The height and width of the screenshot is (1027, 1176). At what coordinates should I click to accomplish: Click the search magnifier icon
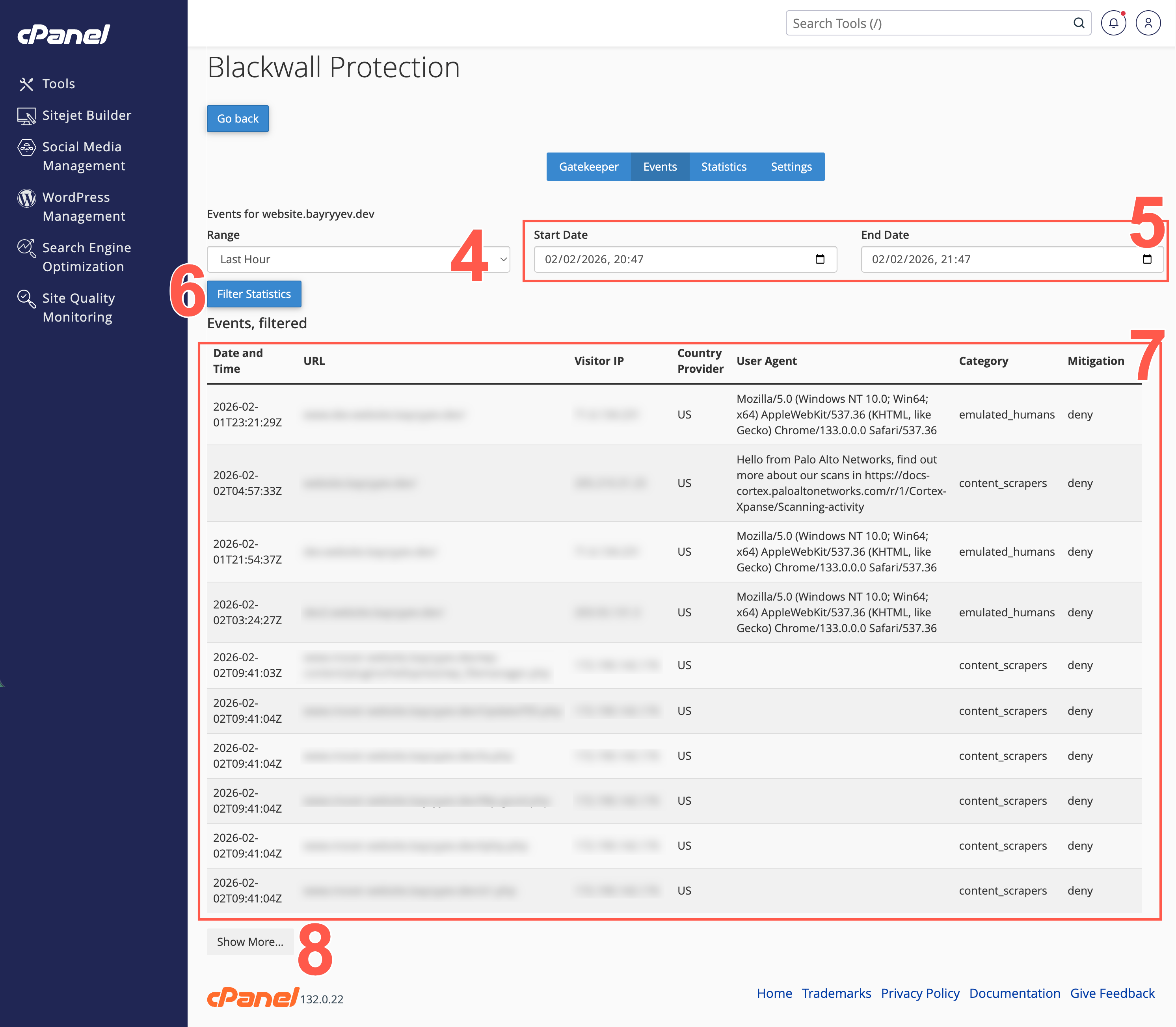pos(1079,23)
